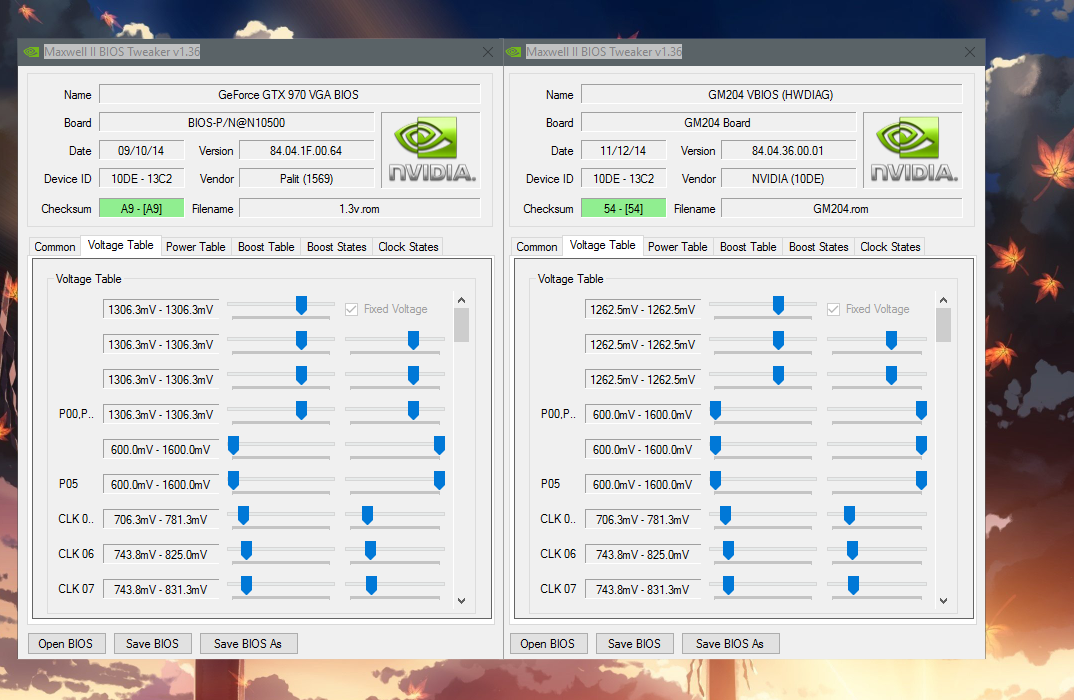Switch to Power Table tab in left window
The height and width of the screenshot is (700, 1074).
point(195,247)
